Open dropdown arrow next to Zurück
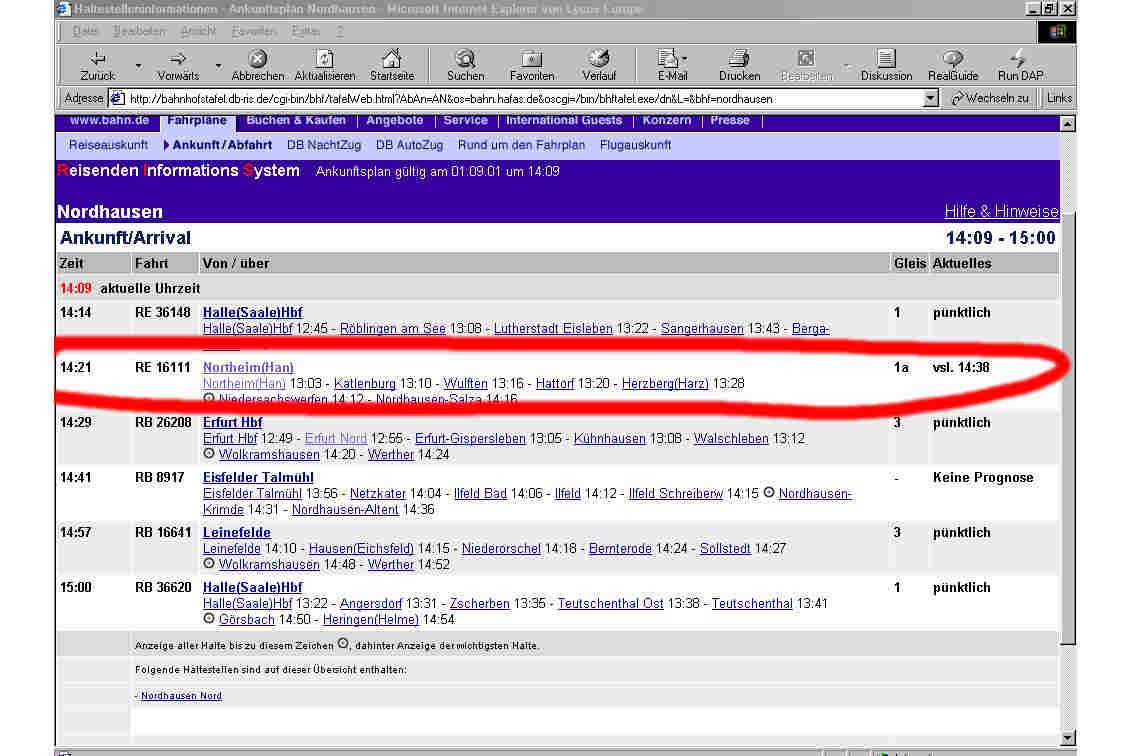Screen dimensions: 1134x756 [138, 66]
